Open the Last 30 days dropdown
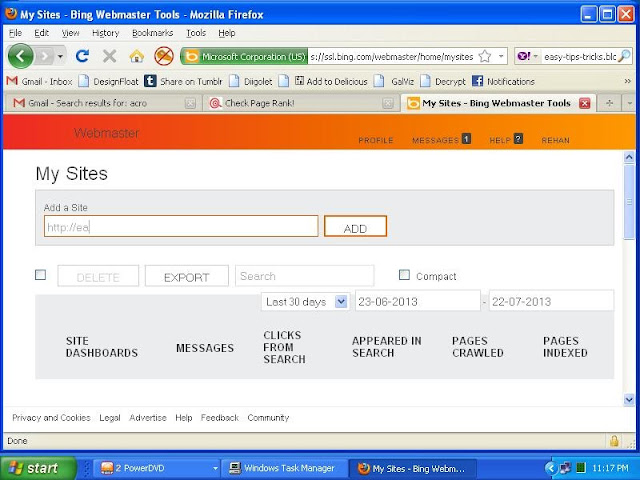Screen dimensions: 640x480 coord(304,302)
